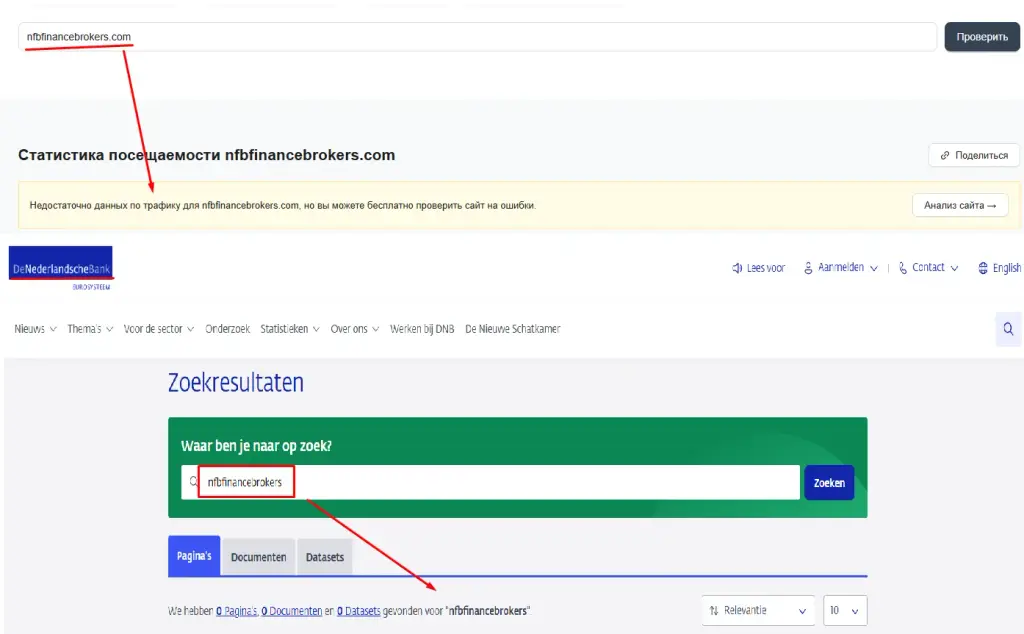The height and width of the screenshot is (634, 1024).
Task: Expand the Statistieken menu
Action: pyautogui.click(x=290, y=329)
